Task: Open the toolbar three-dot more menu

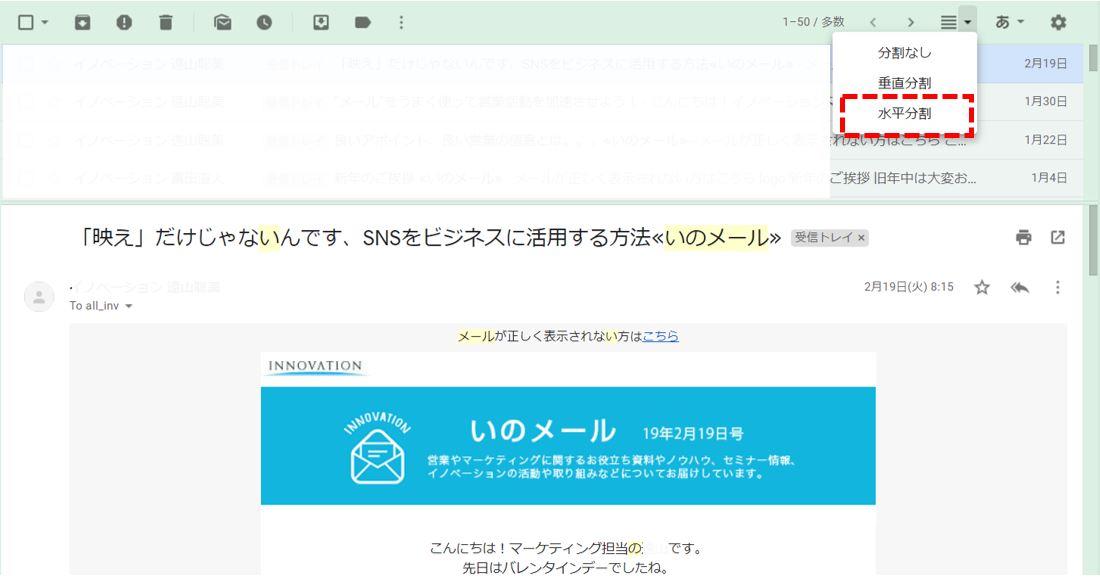Action: (401, 22)
